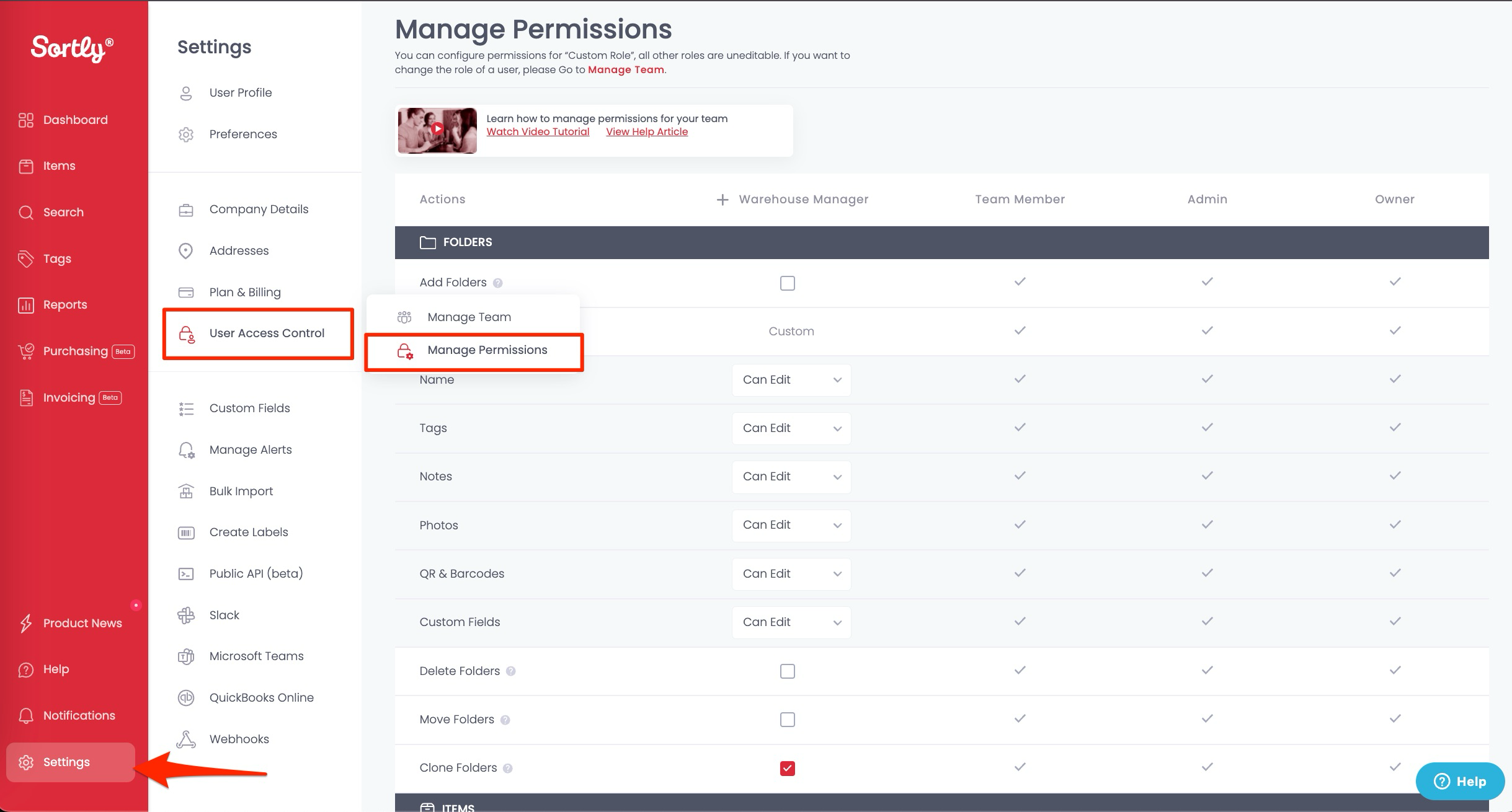
Task: Change the Photos Can Edit dropdown
Action: click(x=791, y=525)
